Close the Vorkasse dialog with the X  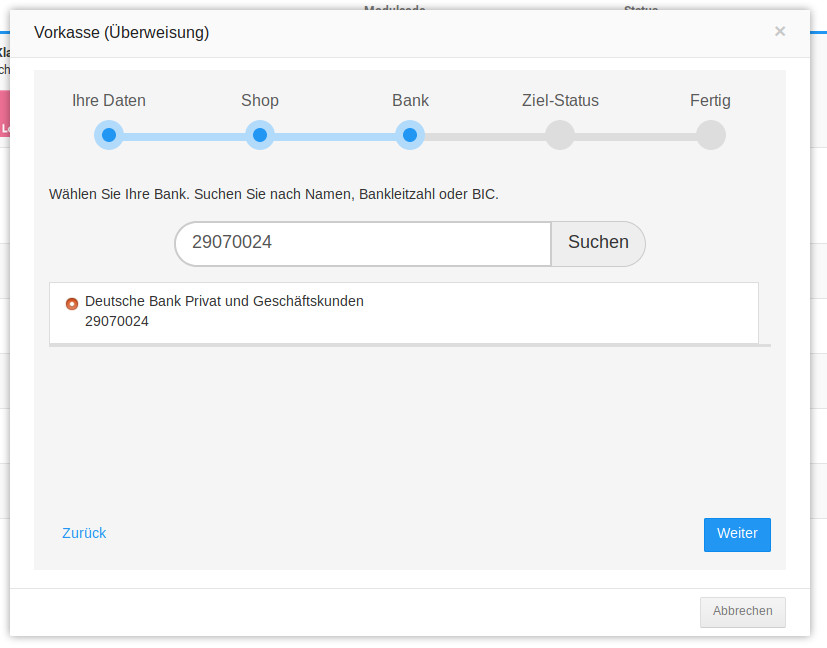[x=780, y=31]
